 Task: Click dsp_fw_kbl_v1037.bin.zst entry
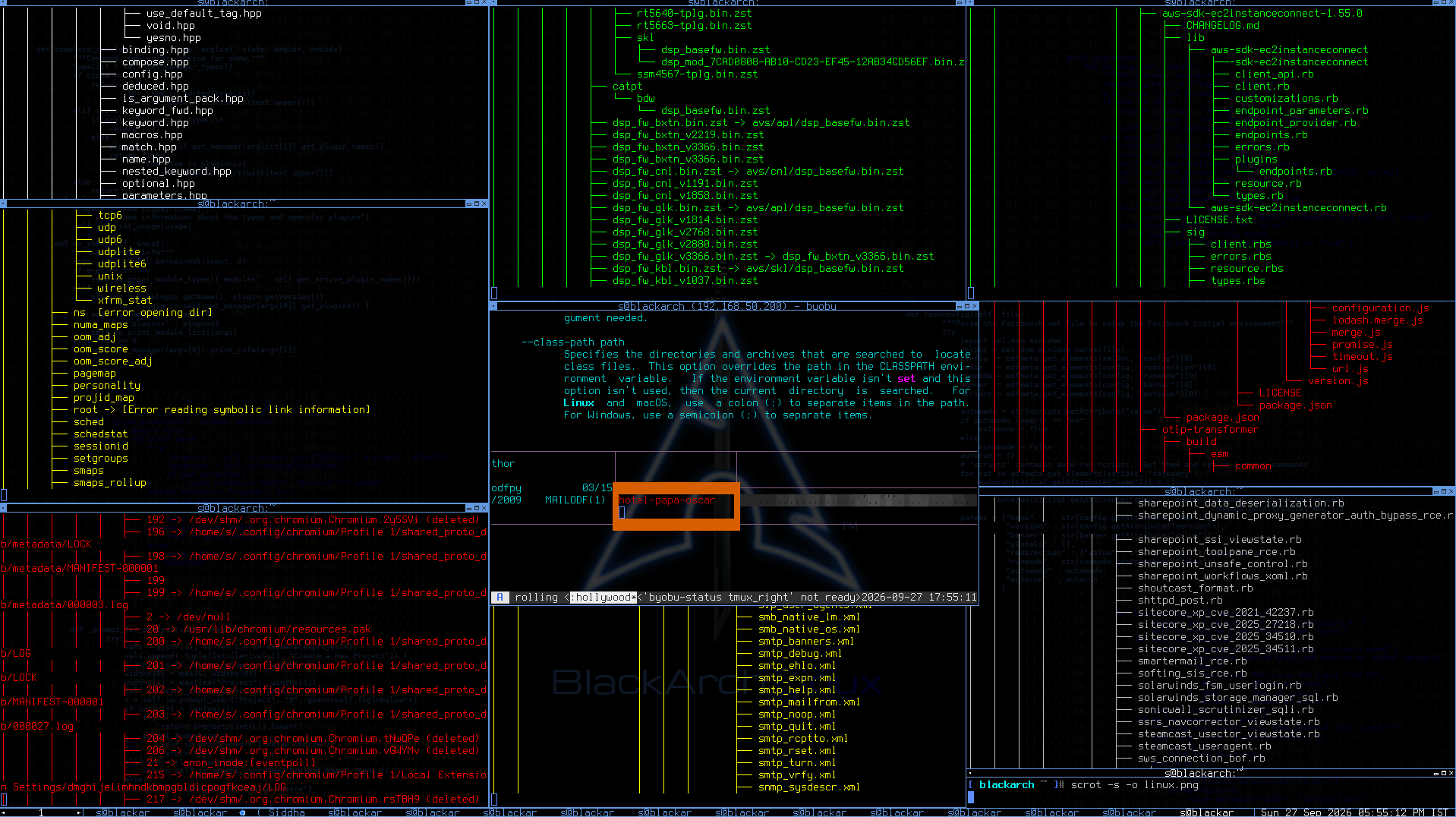point(685,281)
